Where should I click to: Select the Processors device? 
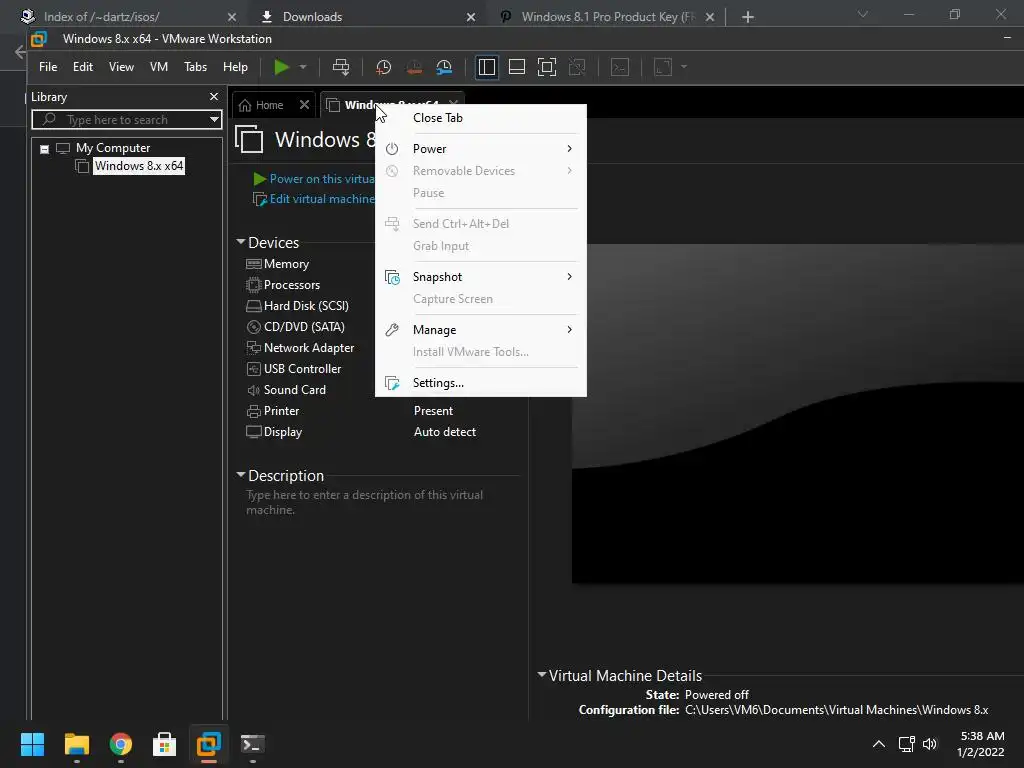click(283, 285)
